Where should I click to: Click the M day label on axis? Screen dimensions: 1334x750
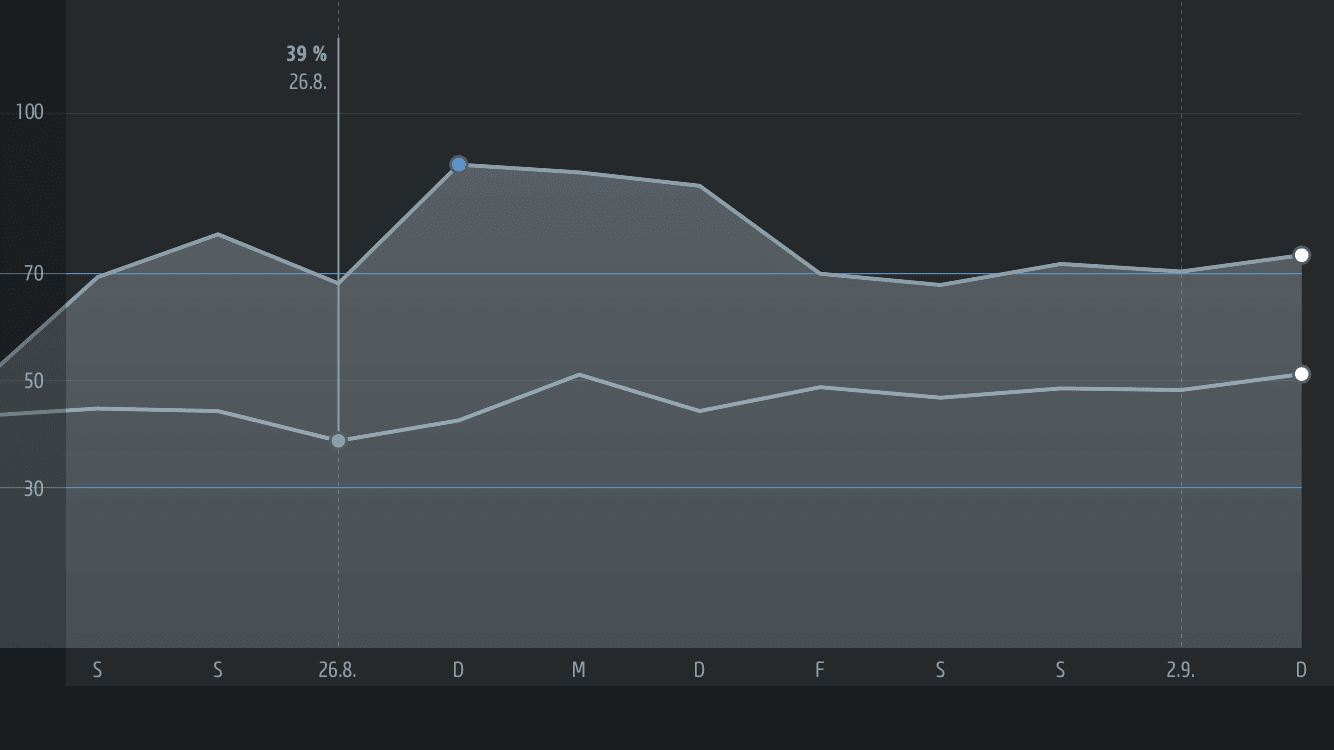578,670
